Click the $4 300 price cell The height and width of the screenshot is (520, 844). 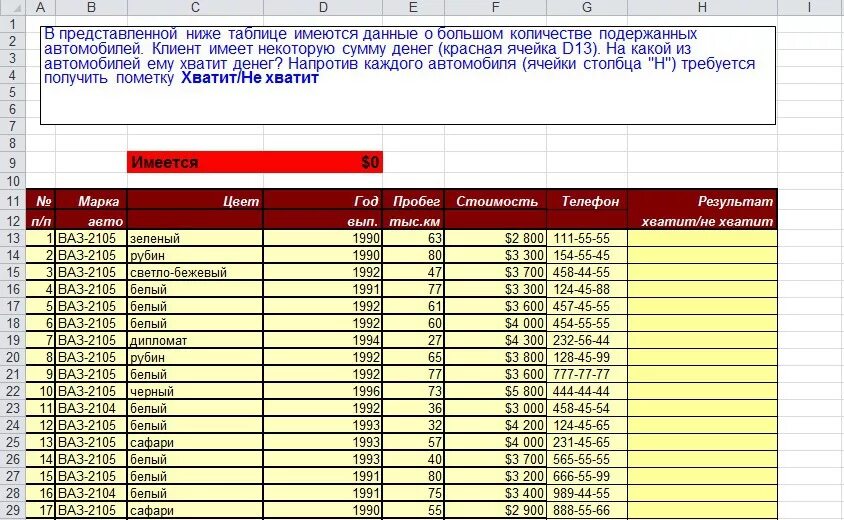495,340
